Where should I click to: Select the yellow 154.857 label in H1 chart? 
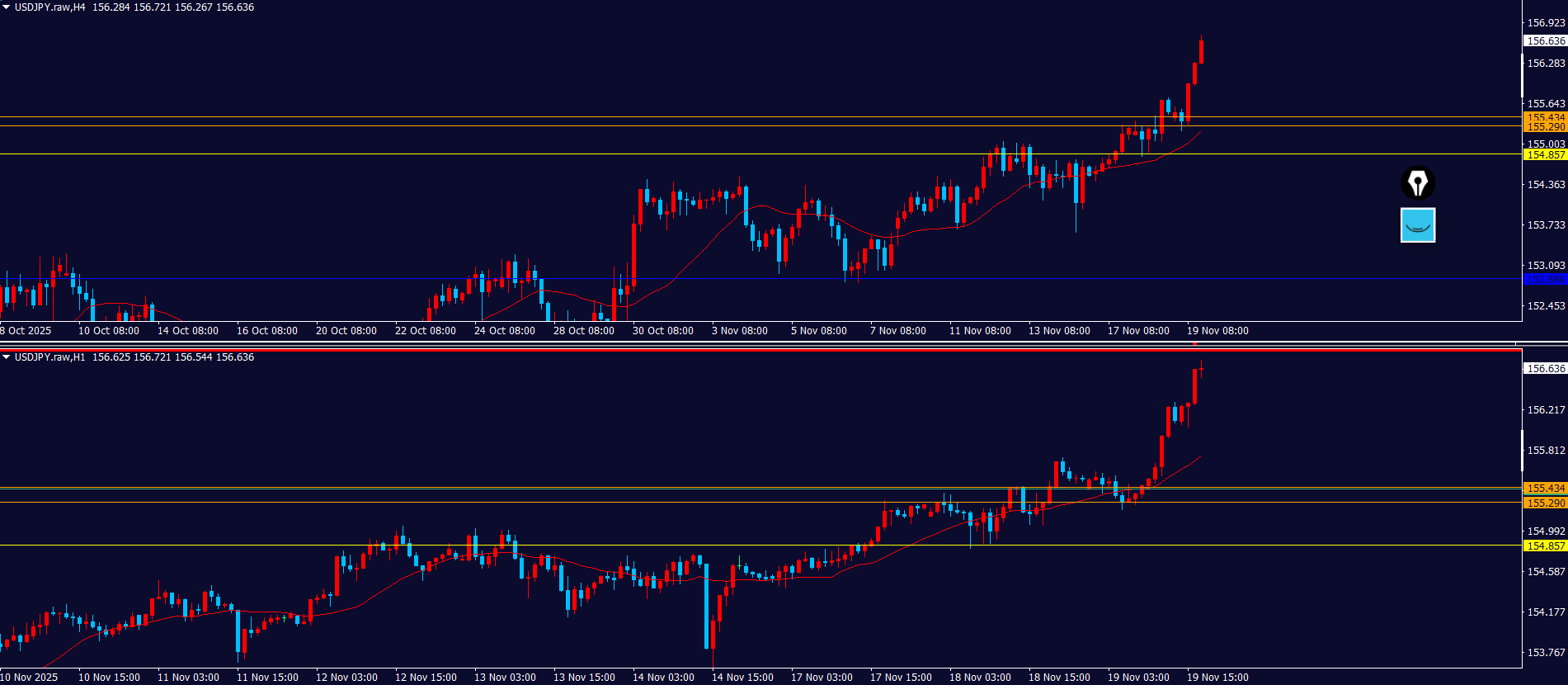point(1545,546)
